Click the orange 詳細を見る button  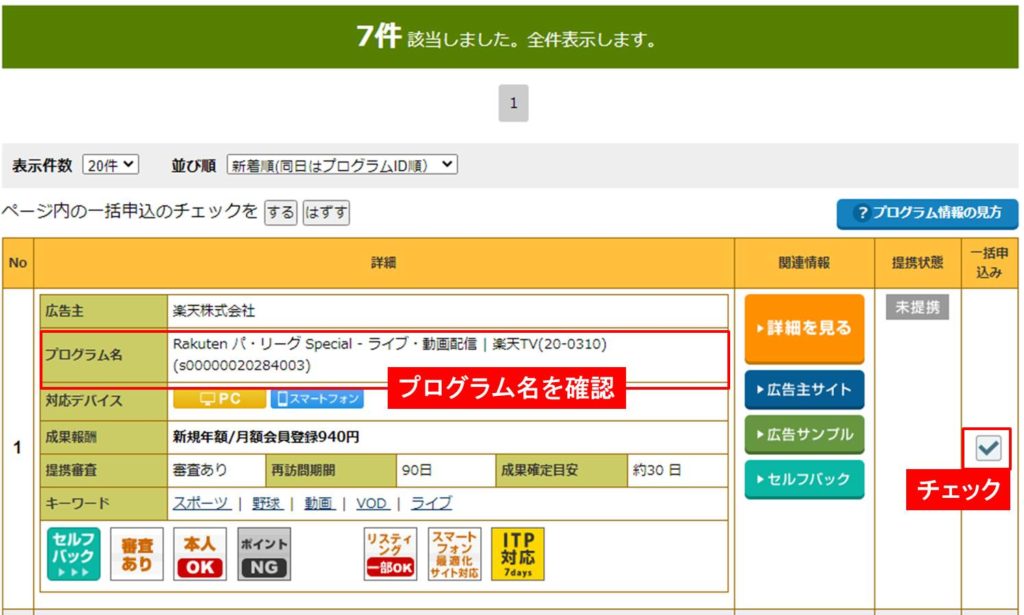click(805, 328)
